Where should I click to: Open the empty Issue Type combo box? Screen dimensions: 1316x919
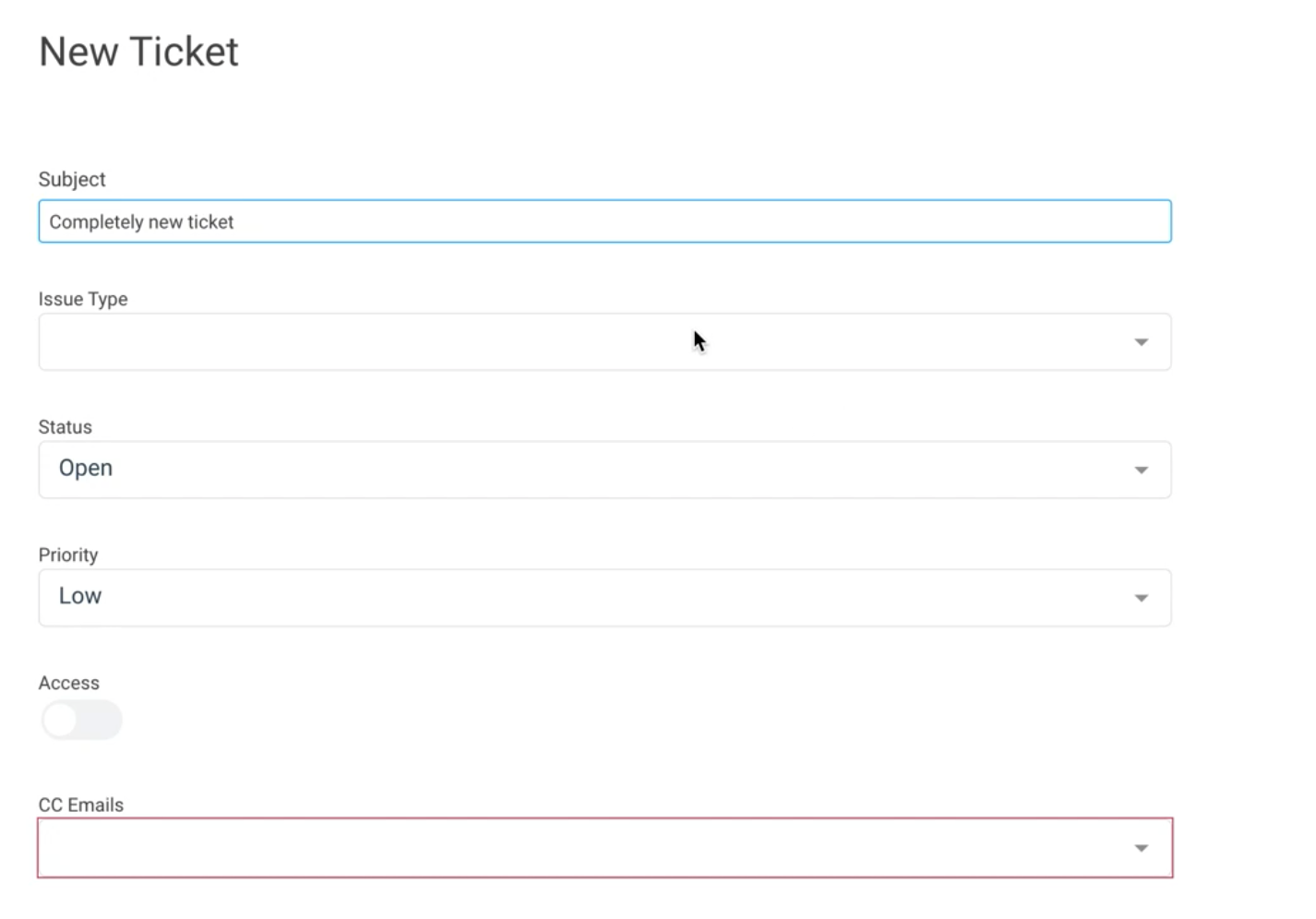coord(554,342)
